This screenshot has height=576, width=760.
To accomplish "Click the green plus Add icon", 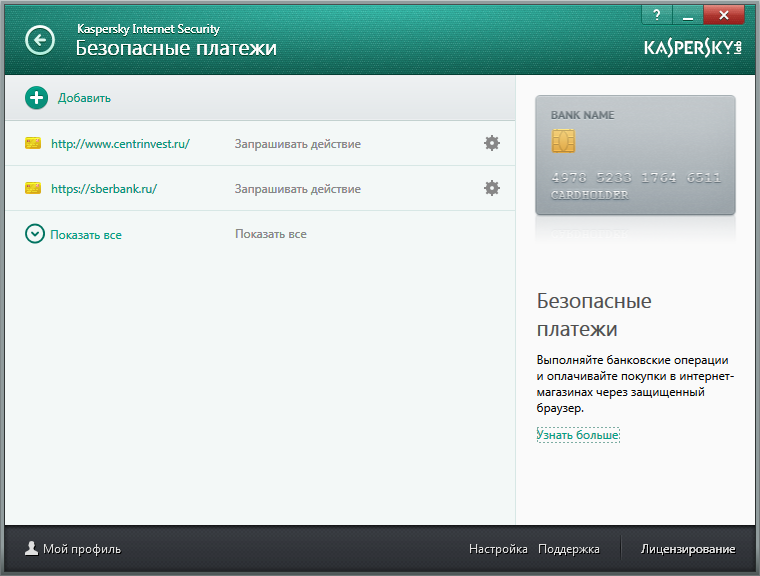I will 36,98.
